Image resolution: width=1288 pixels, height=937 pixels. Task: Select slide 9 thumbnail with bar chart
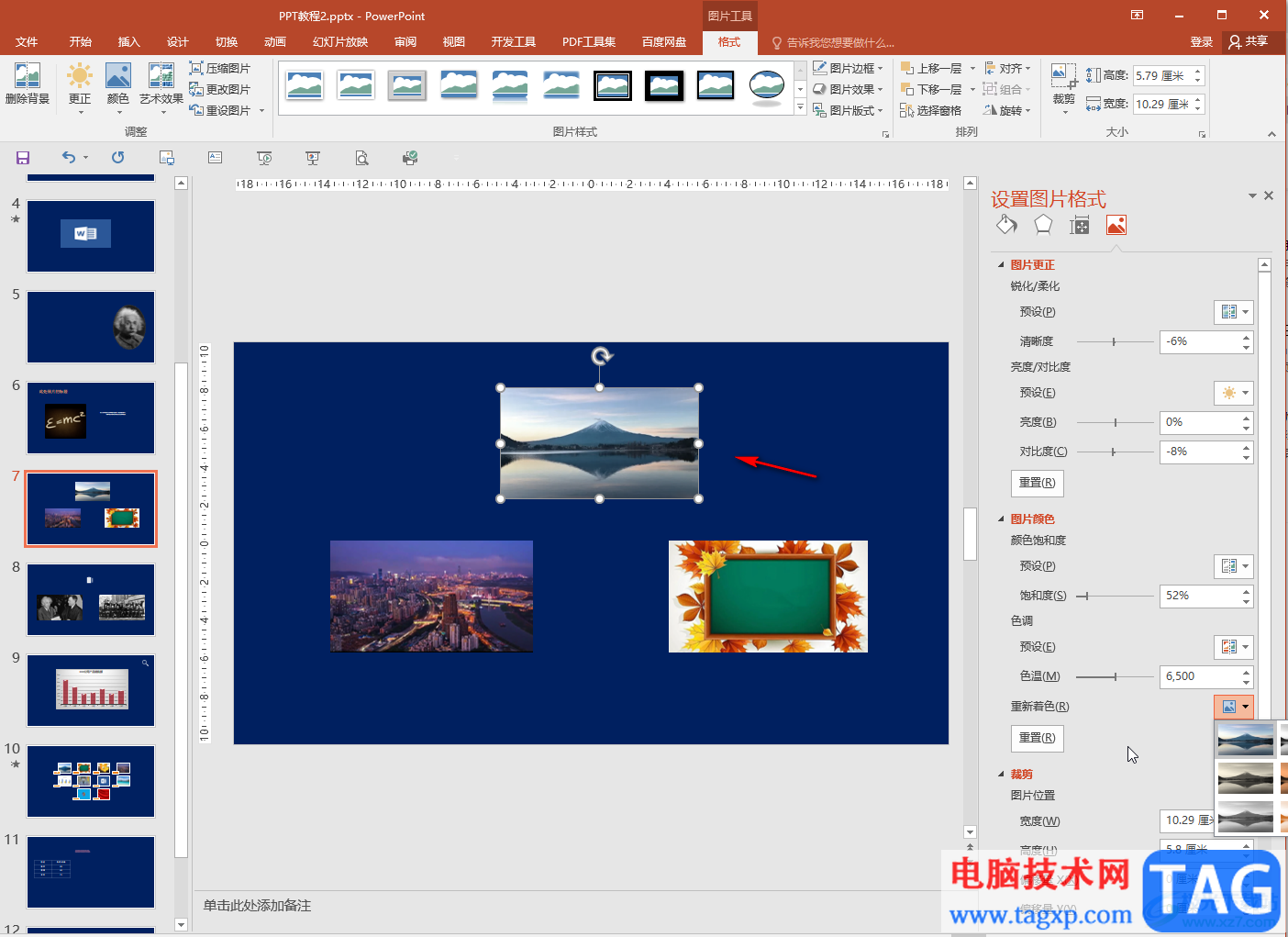[x=91, y=690]
